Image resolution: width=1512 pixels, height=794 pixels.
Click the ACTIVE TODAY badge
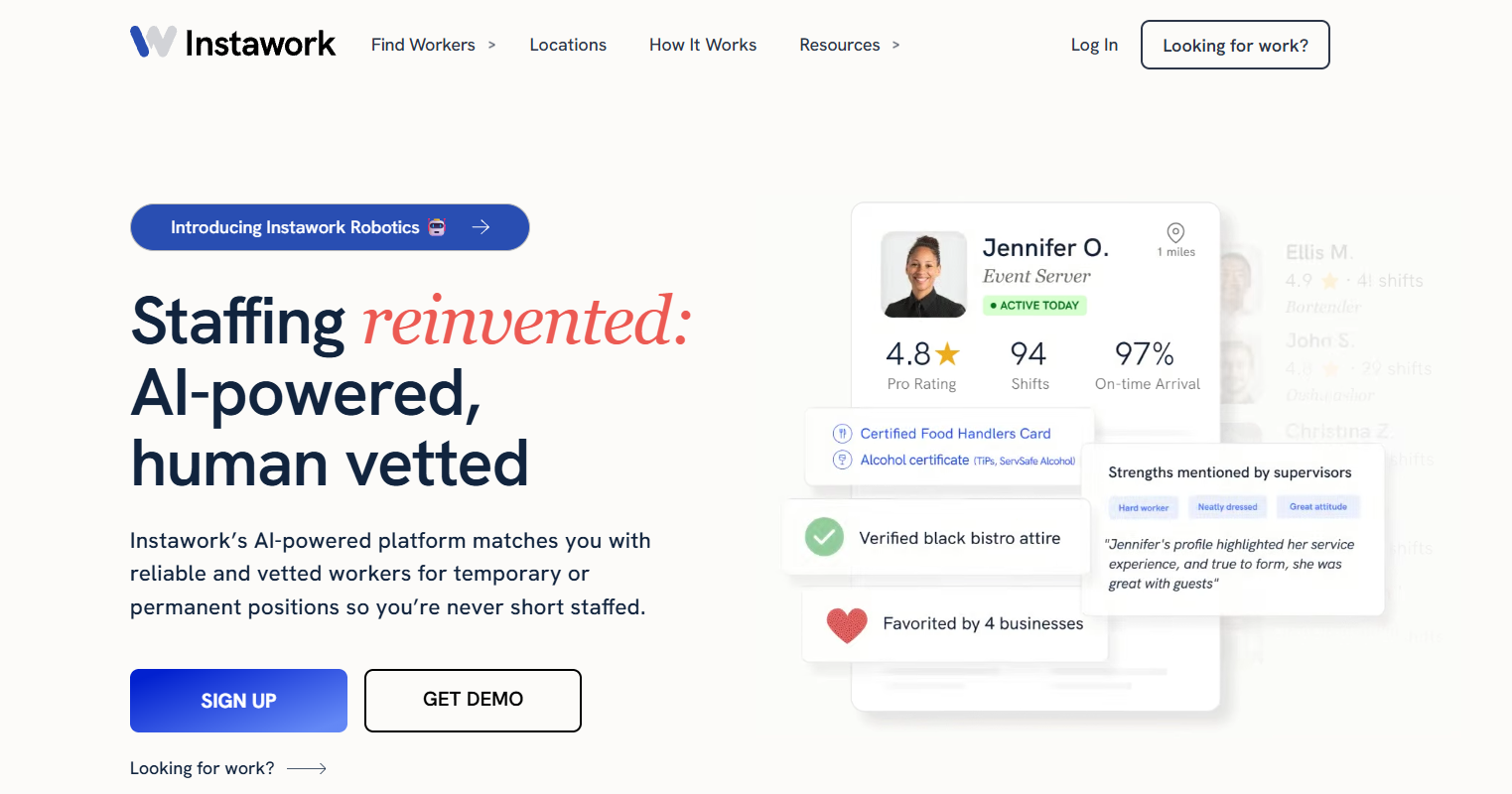point(1034,306)
